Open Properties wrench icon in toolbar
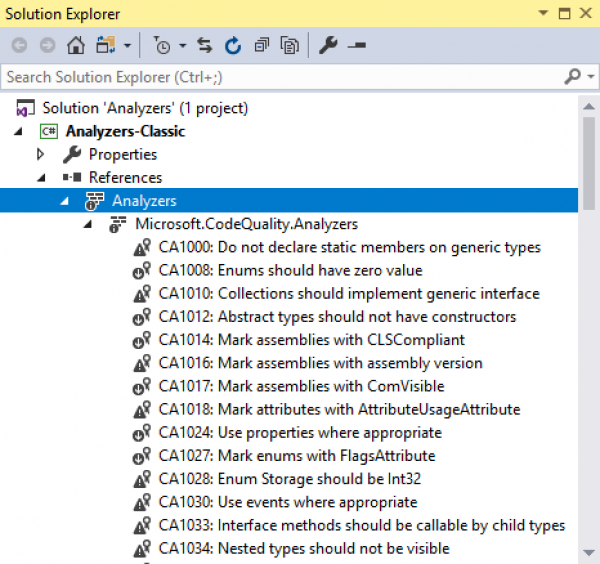This screenshot has width=600, height=564. 328,46
